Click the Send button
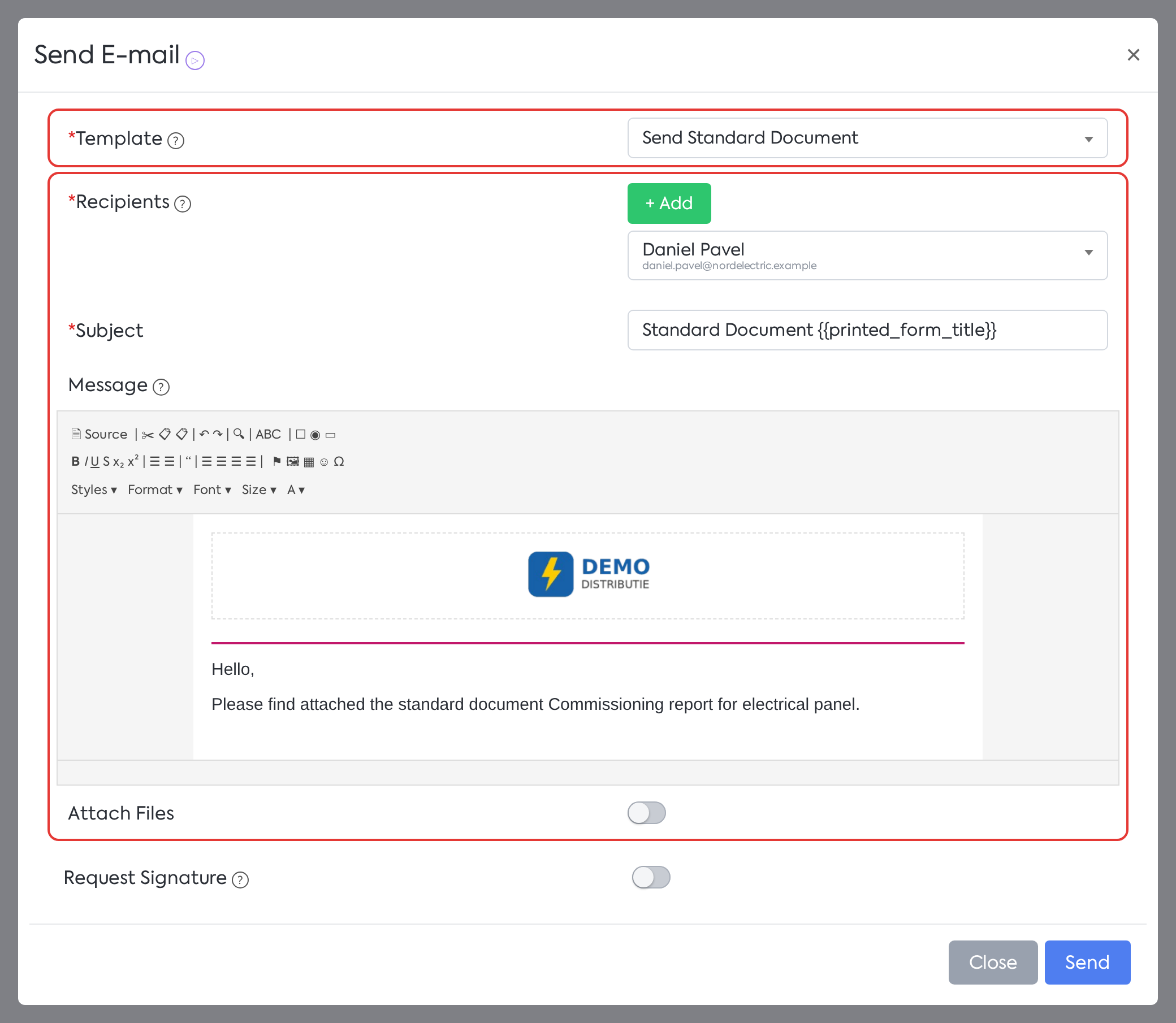 1087,963
